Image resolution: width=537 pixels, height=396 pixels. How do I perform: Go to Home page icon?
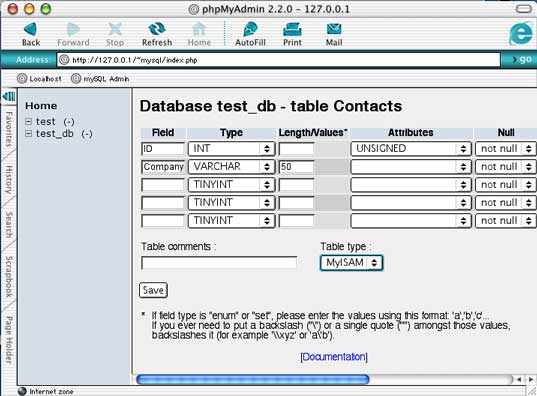coord(199,34)
